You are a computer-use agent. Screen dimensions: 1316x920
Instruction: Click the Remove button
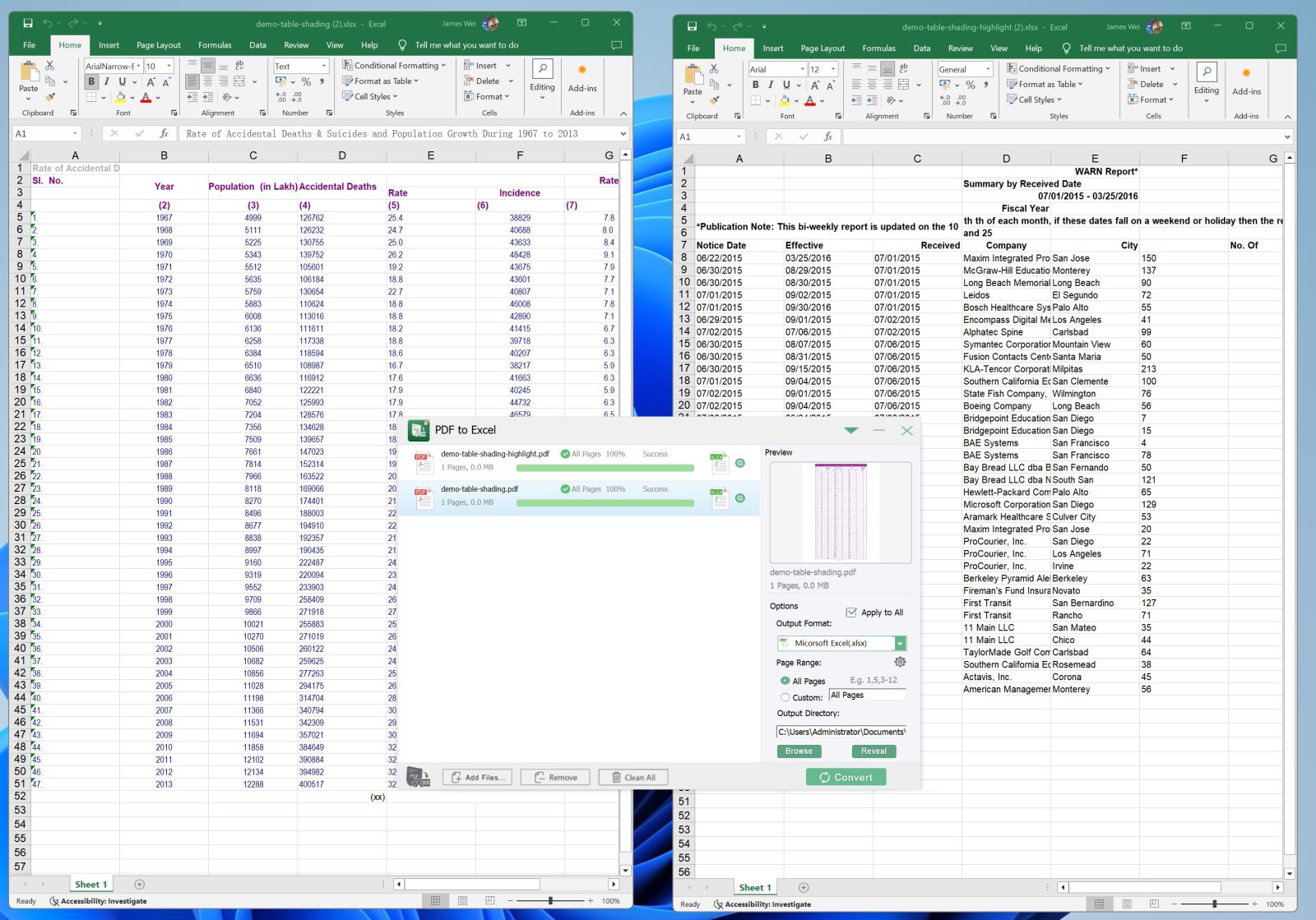coord(555,777)
